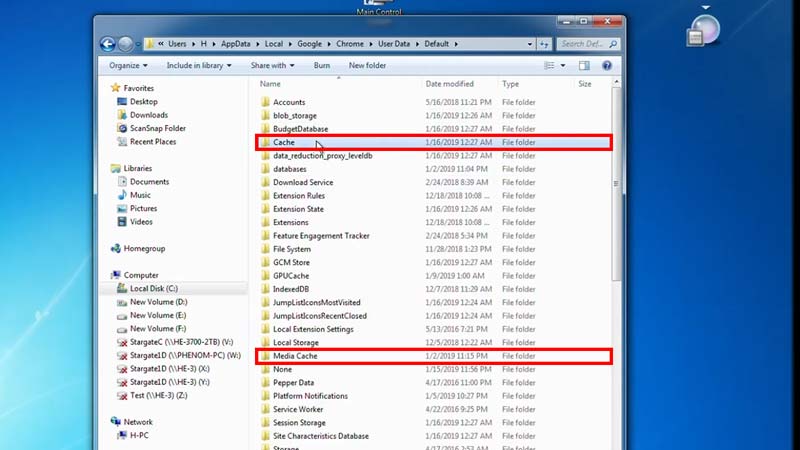Screen dimensions: 800x450
Task: Select Local Disk (C:) drive
Action: pyautogui.click(x=154, y=288)
